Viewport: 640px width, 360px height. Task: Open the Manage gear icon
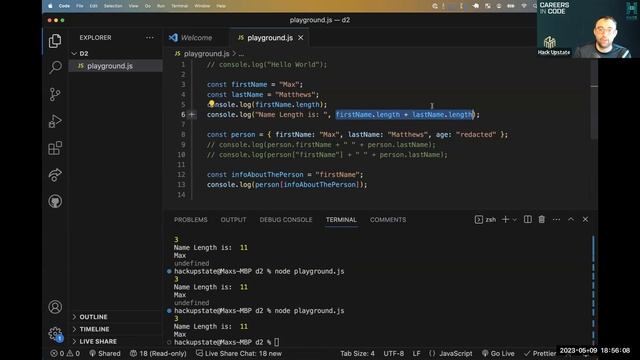(55, 333)
